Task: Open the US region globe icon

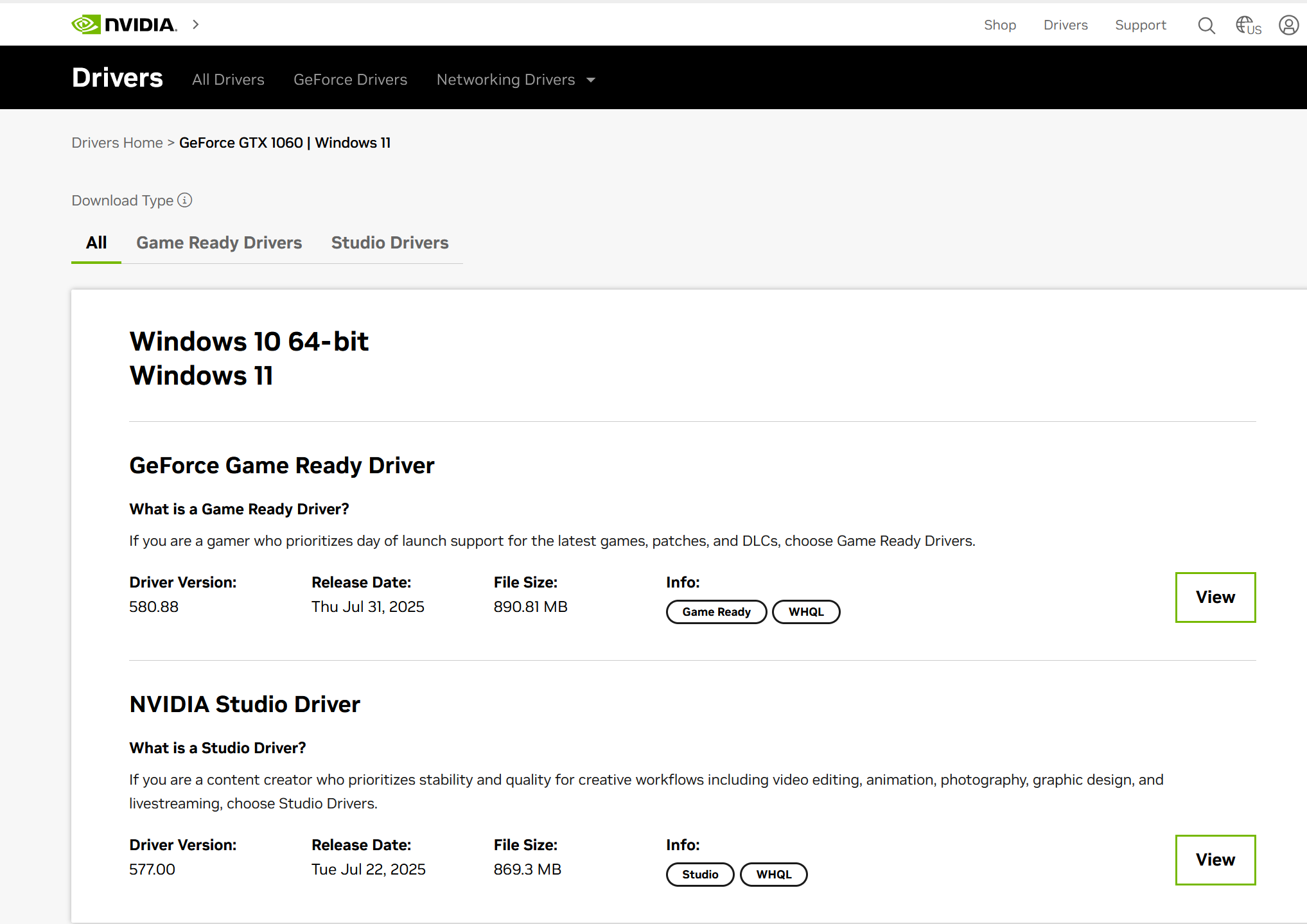Action: click(x=1248, y=25)
